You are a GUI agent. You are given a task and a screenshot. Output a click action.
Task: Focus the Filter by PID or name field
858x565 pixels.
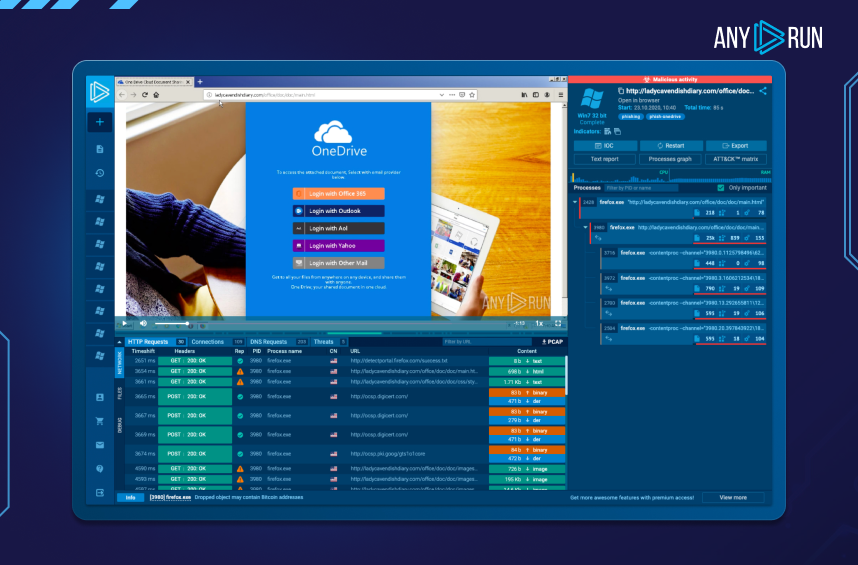[x=641, y=188]
